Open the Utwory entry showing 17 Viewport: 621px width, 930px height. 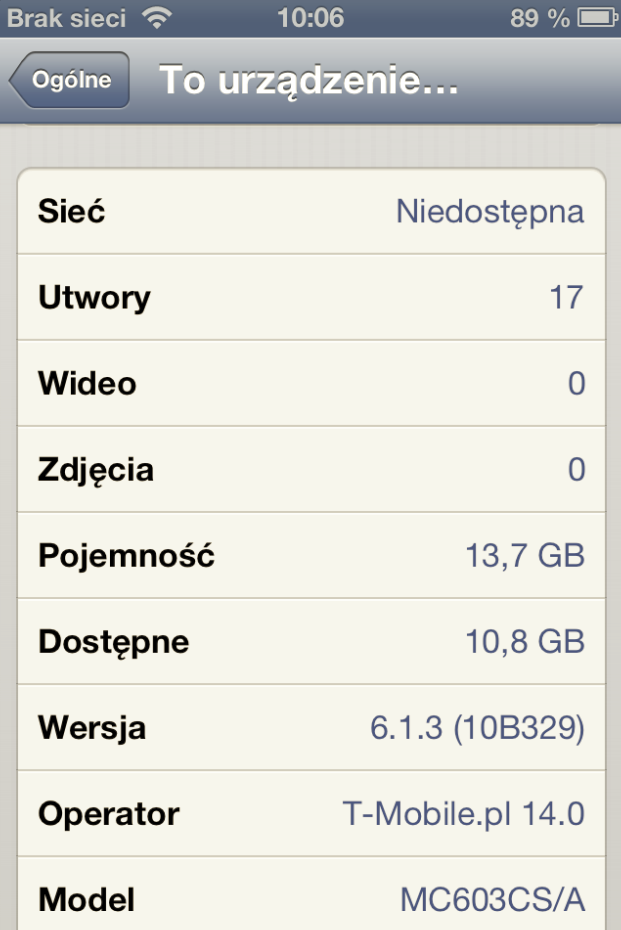click(310, 297)
